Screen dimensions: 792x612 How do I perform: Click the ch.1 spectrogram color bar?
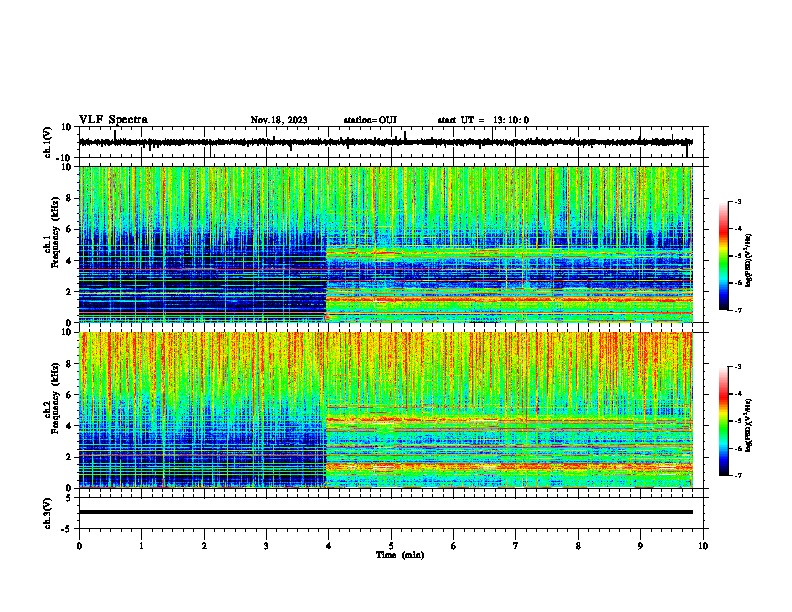724,256
